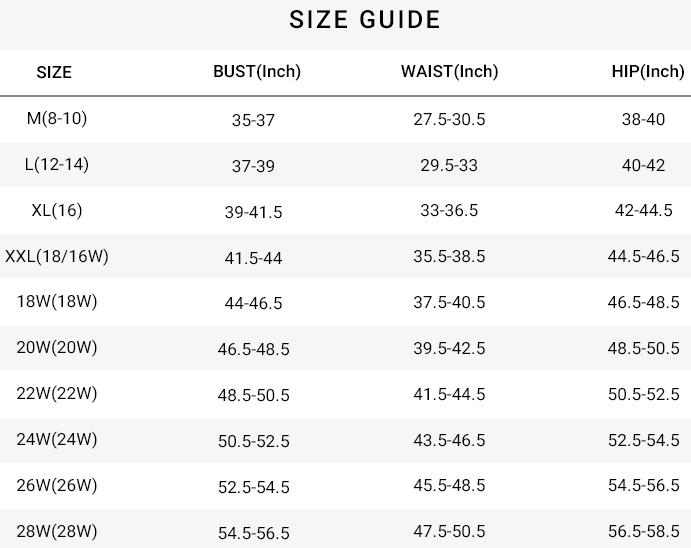The image size is (691, 548).
Task: Click the M(8-10) size row label
Action: click(57, 118)
